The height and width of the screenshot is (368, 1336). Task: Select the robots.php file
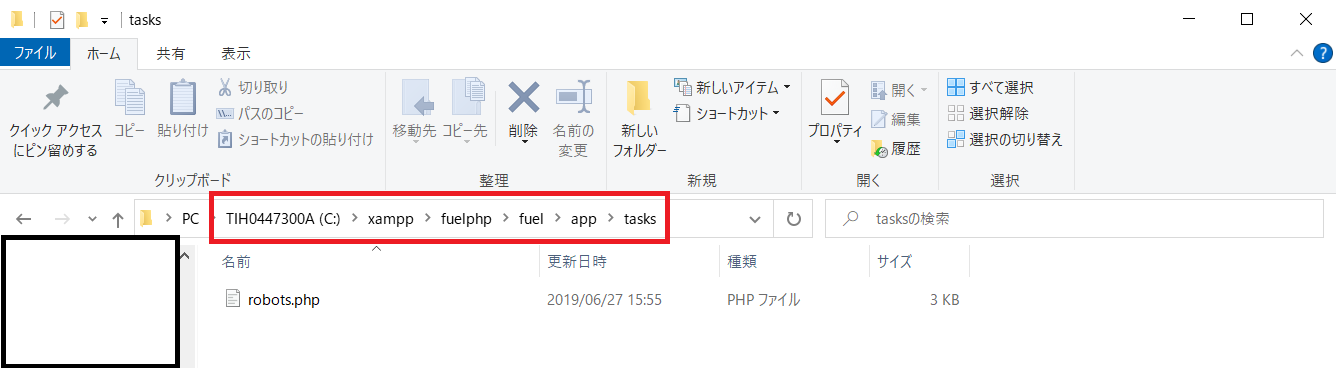pyautogui.click(x=284, y=299)
